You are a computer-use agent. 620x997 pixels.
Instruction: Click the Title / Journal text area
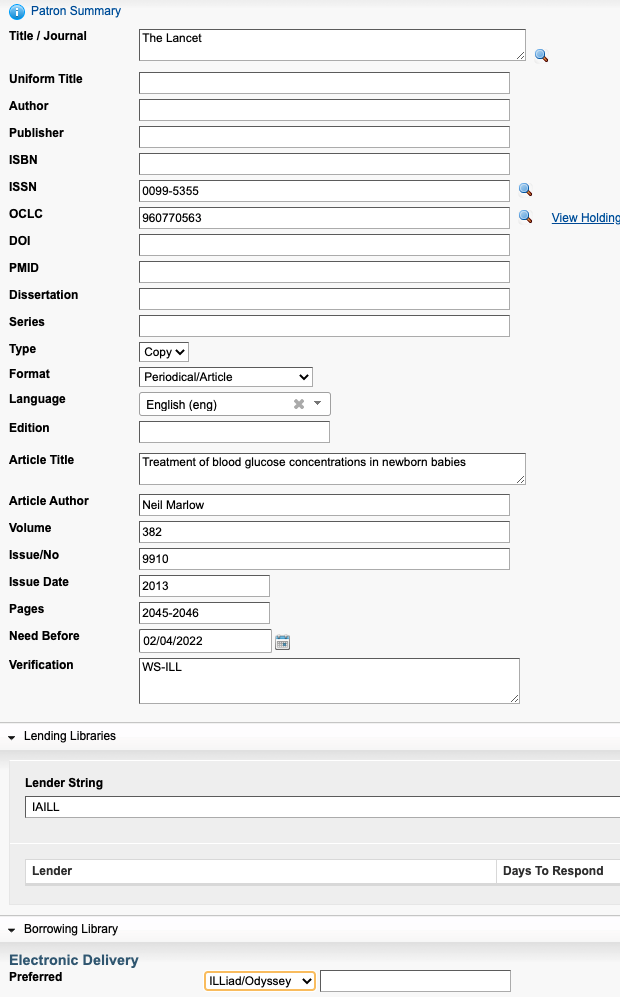coord(332,45)
